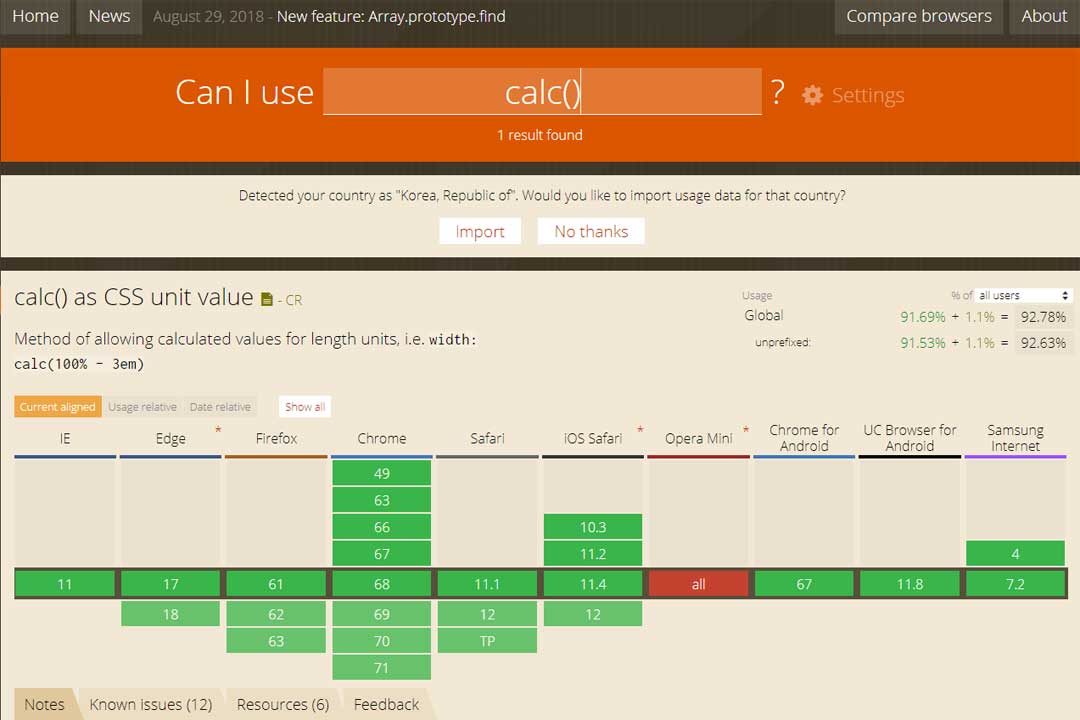Click the asterisk marker above Opera Mini column

(744, 430)
